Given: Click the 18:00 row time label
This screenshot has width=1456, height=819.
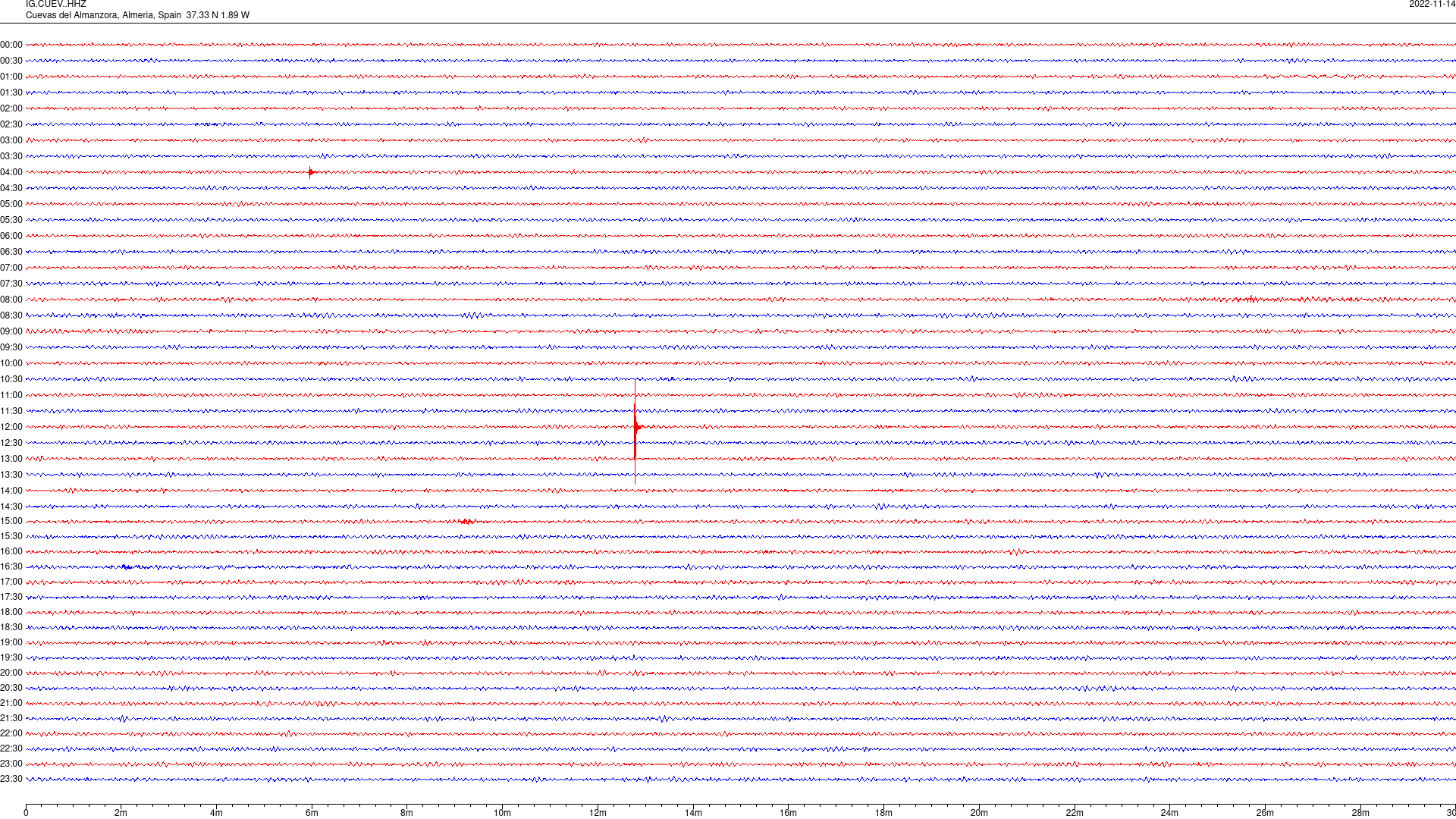Looking at the screenshot, I should click(11, 612).
